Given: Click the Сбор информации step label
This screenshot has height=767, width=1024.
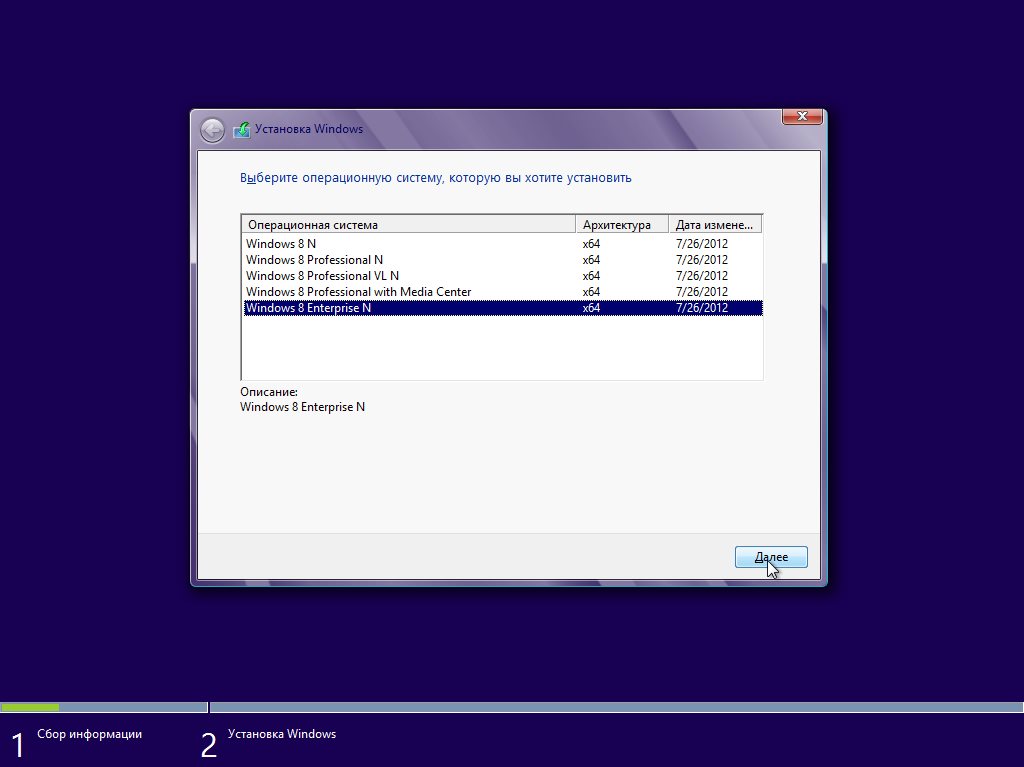Looking at the screenshot, I should (89, 734).
